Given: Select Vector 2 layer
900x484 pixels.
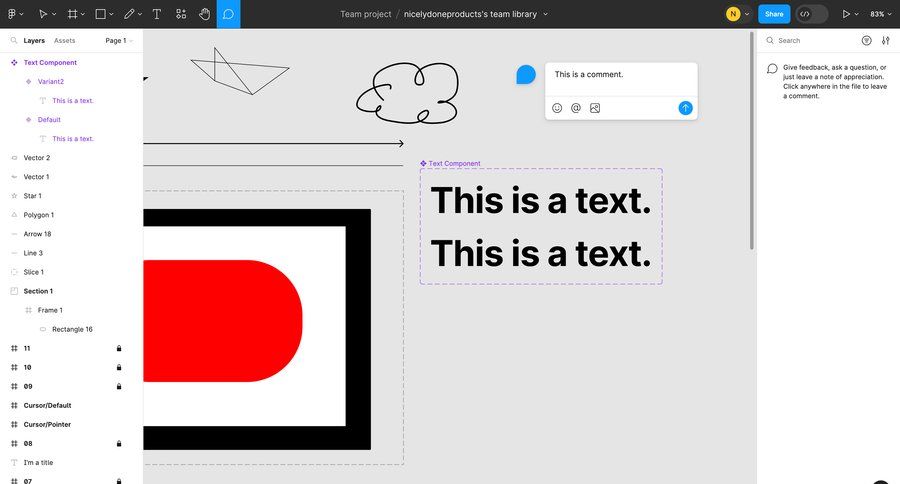Looking at the screenshot, I should coord(37,158).
